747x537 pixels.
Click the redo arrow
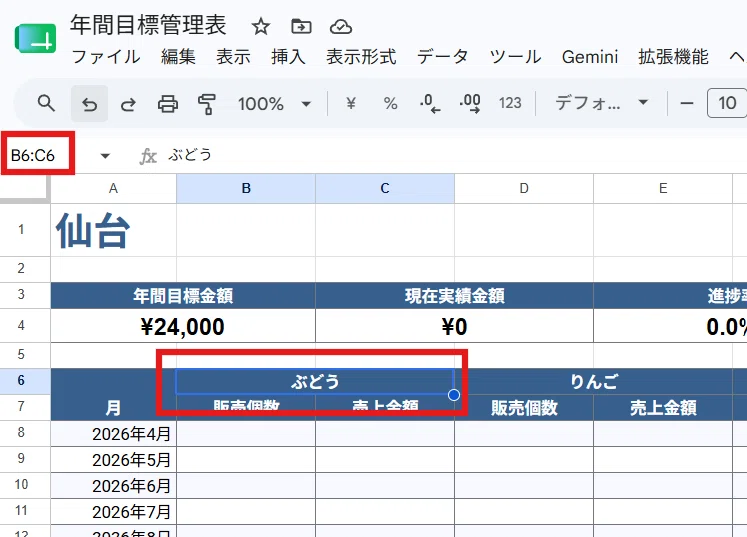click(128, 103)
